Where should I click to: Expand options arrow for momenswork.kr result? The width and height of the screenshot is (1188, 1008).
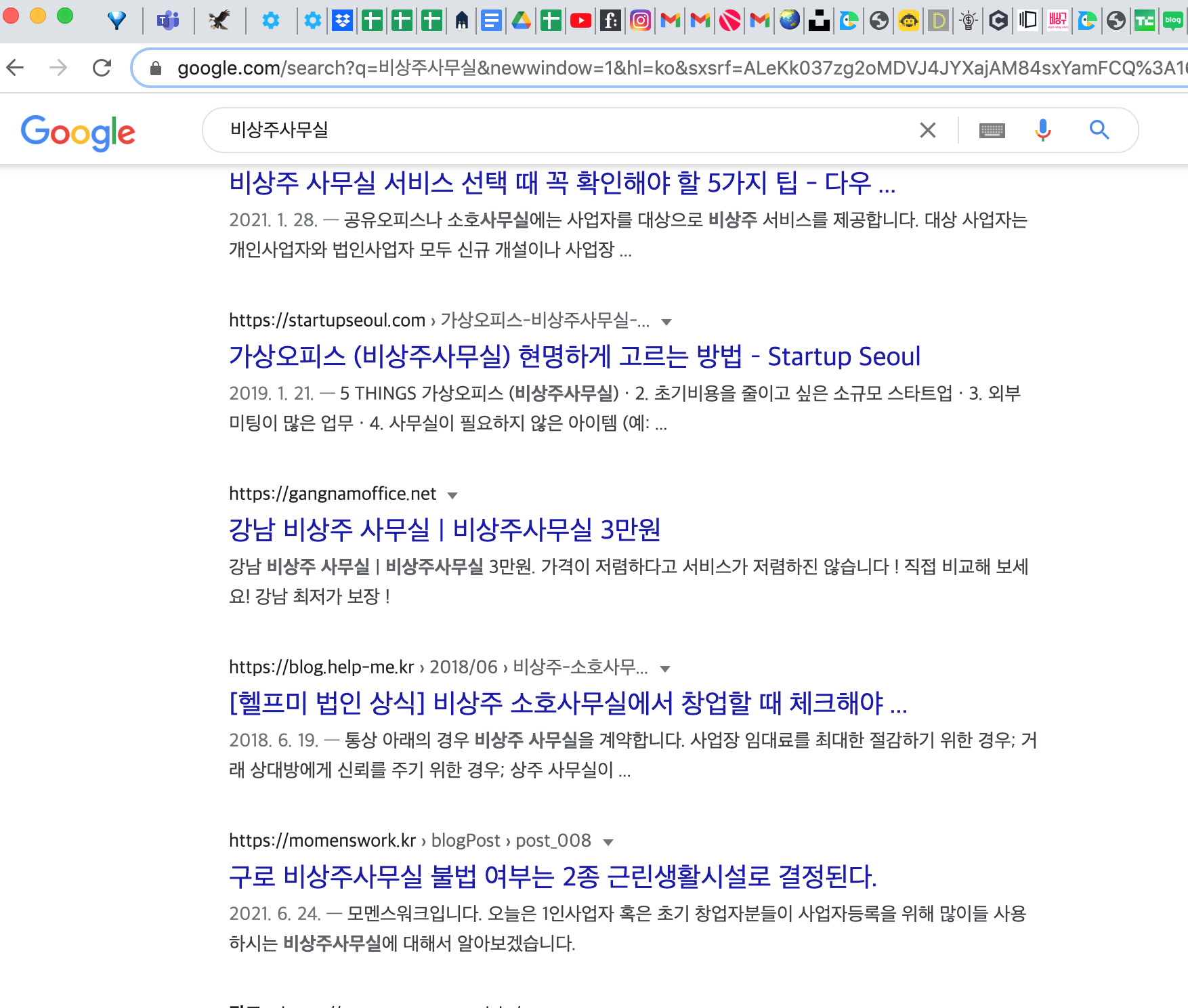coord(608,842)
